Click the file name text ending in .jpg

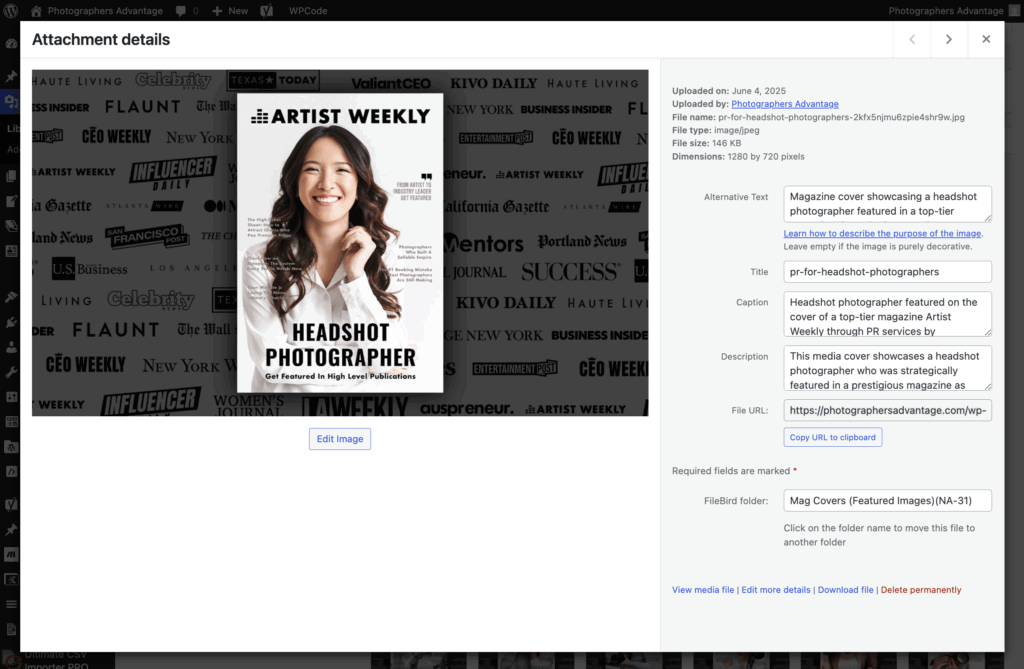[x=841, y=117]
